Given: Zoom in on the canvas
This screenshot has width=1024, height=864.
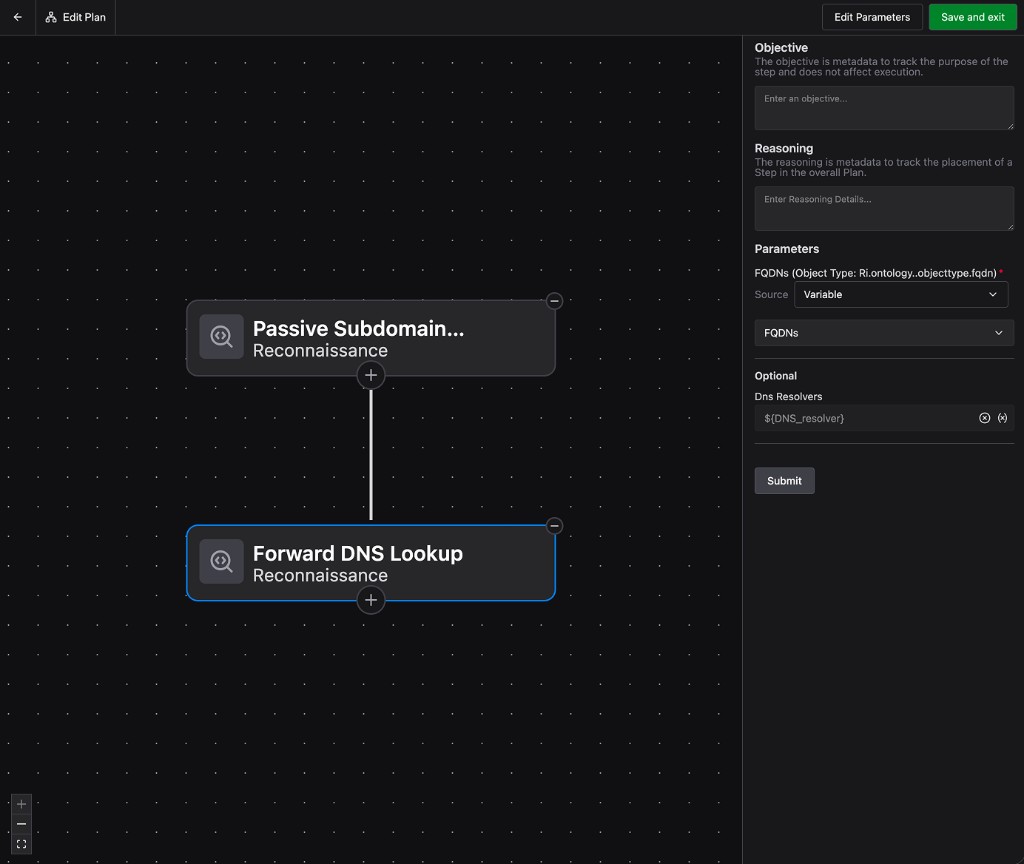Looking at the screenshot, I should click(22, 804).
